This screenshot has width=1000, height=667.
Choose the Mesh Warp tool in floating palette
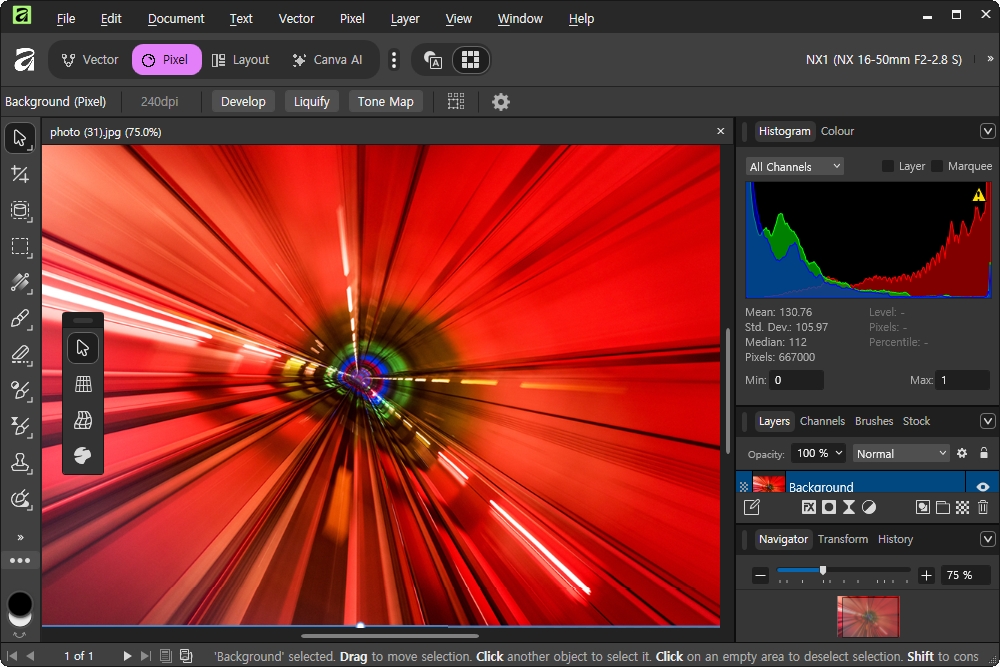tap(83, 420)
